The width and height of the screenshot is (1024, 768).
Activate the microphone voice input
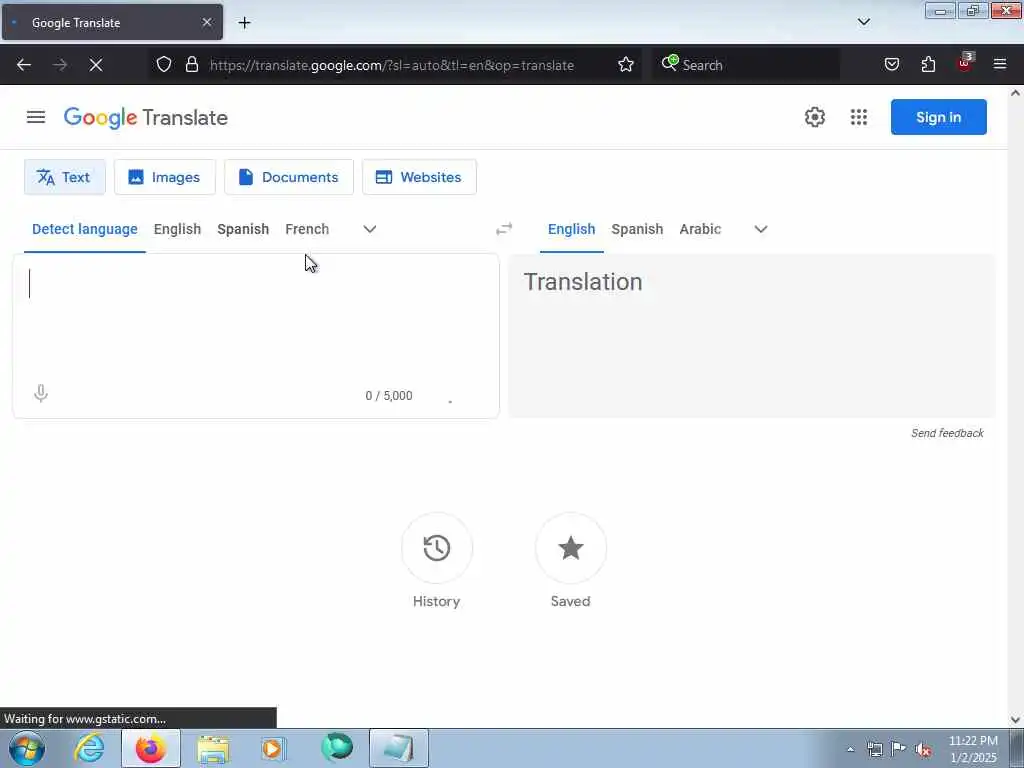pos(40,394)
